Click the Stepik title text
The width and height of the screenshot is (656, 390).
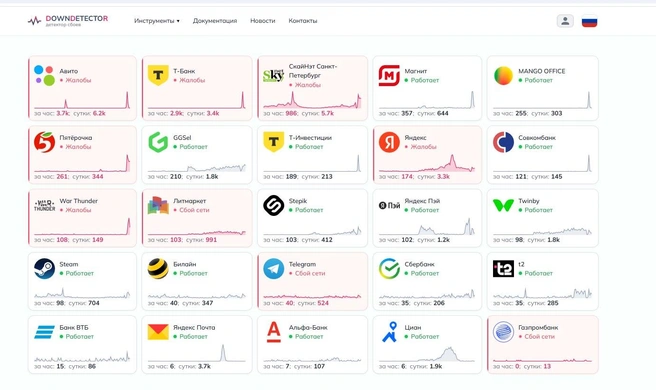click(x=297, y=201)
